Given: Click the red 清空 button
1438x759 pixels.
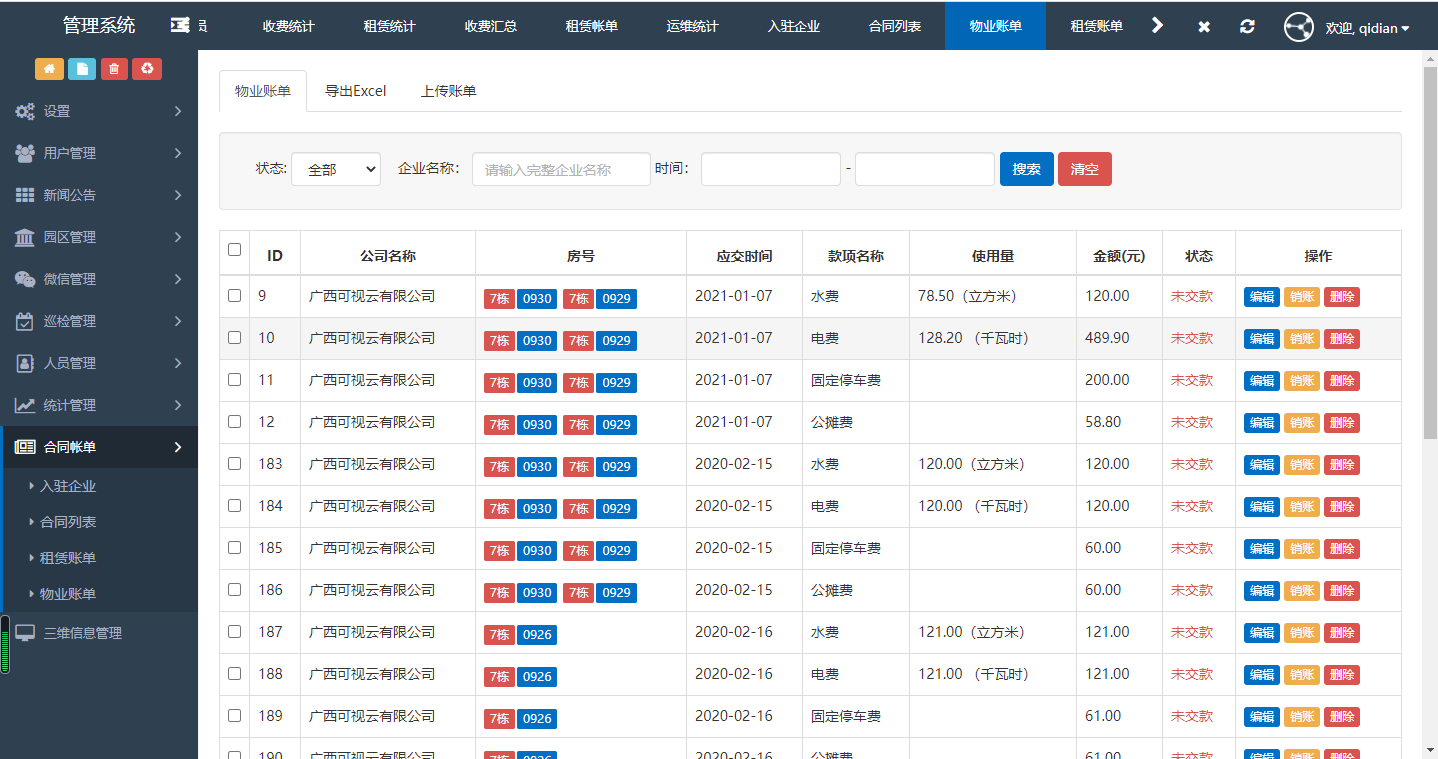Looking at the screenshot, I should tap(1085, 169).
